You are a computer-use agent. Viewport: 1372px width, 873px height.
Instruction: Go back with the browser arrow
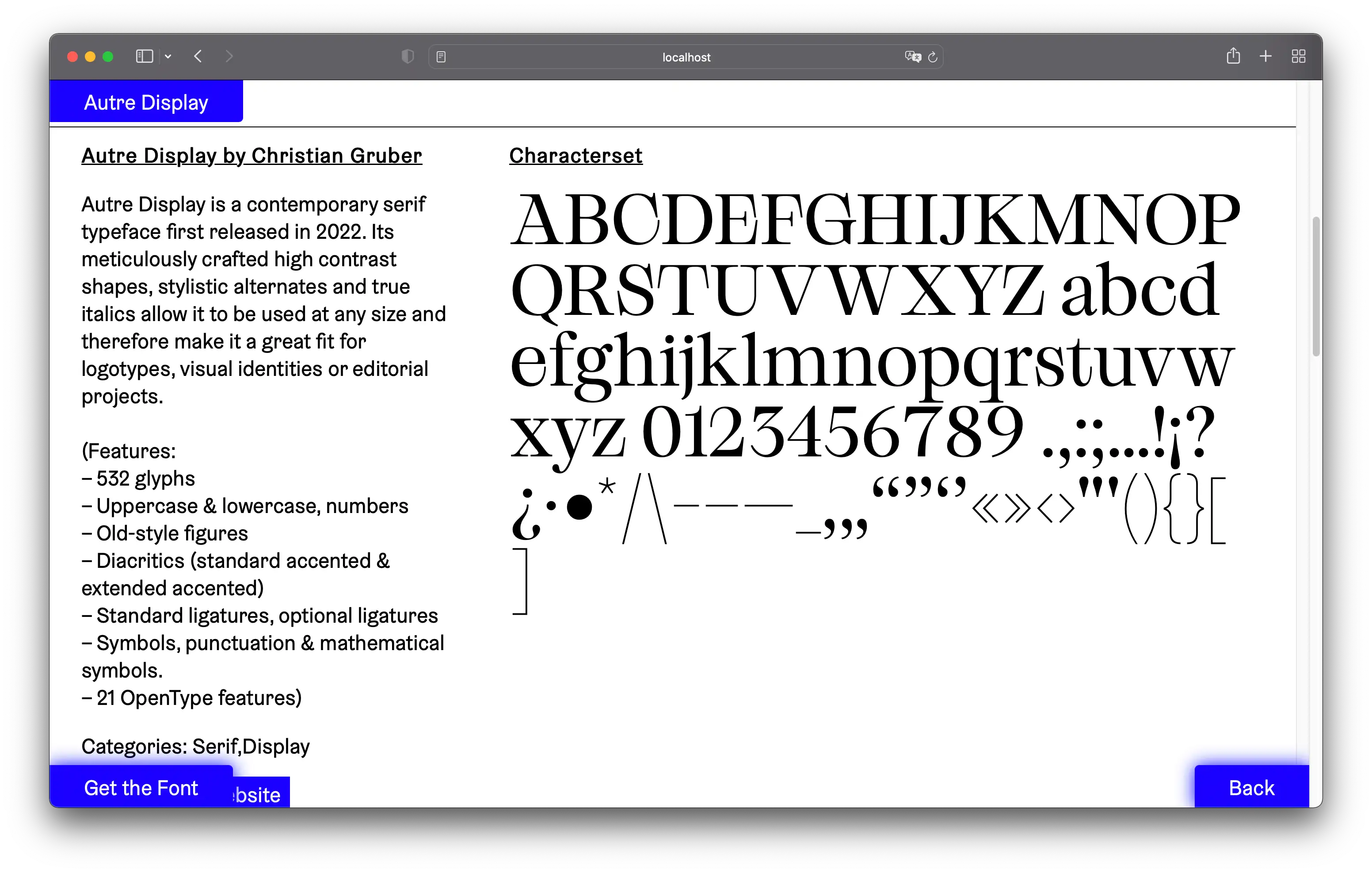tap(198, 57)
